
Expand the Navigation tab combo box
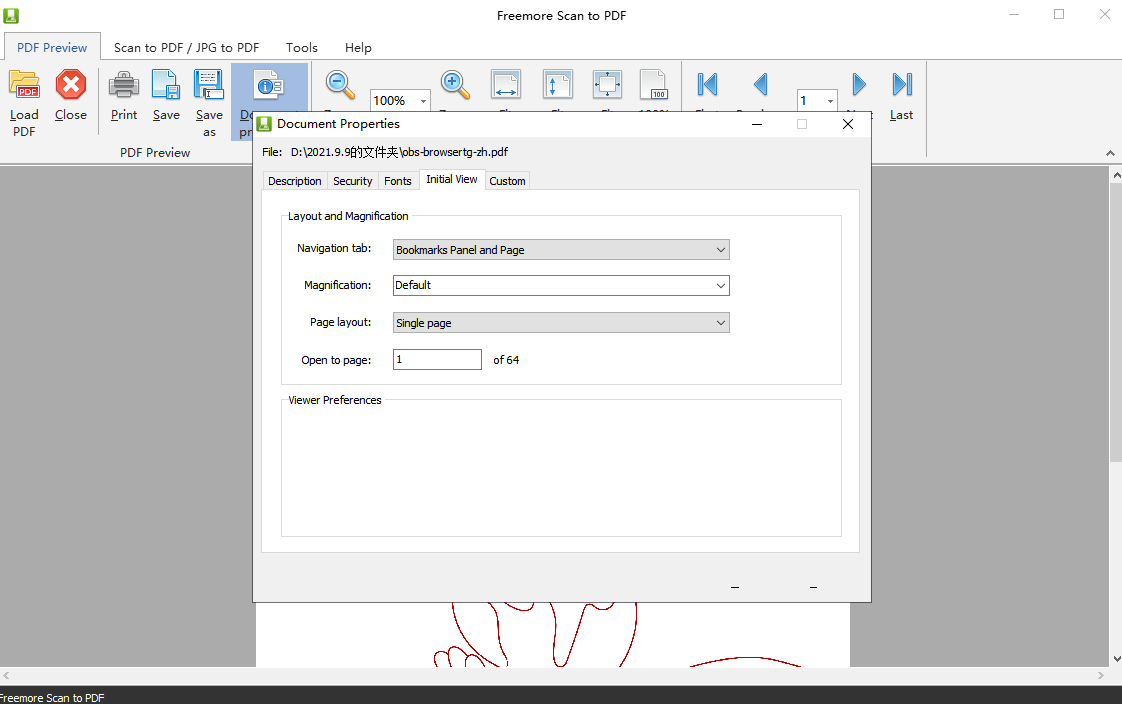[721, 250]
